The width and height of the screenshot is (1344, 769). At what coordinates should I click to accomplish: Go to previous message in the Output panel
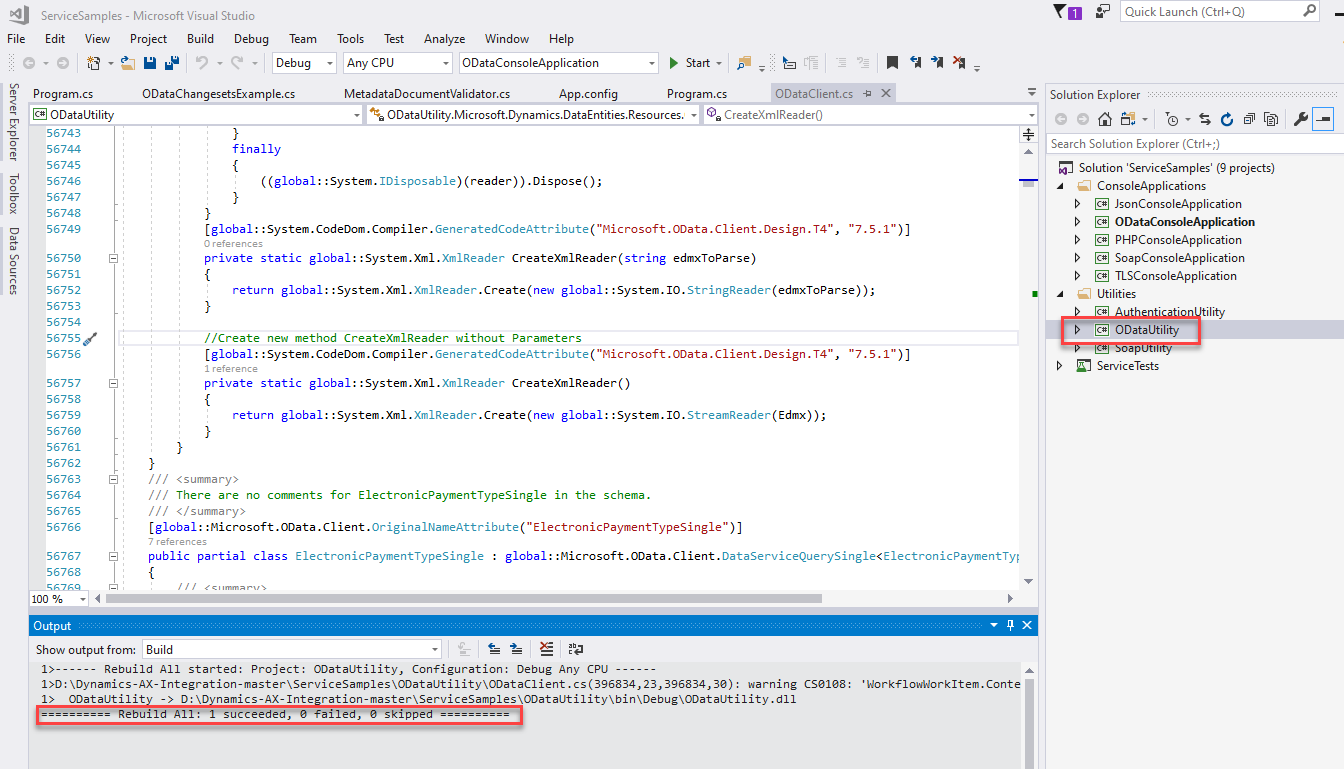pyautogui.click(x=494, y=649)
